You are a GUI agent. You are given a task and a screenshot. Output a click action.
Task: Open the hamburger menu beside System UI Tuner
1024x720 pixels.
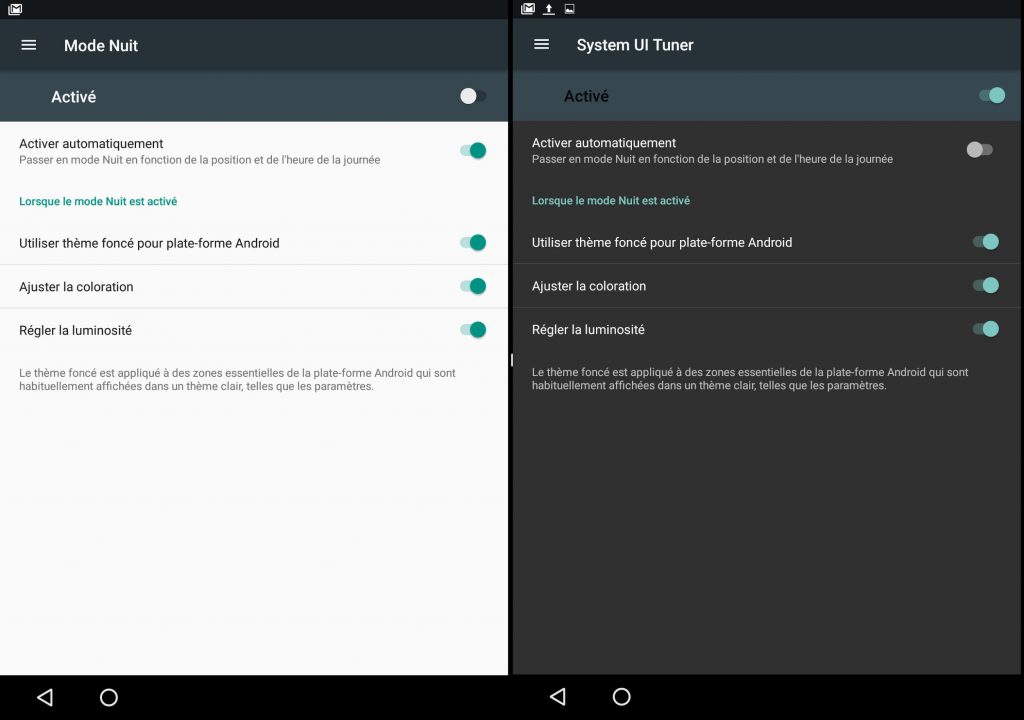coord(542,44)
